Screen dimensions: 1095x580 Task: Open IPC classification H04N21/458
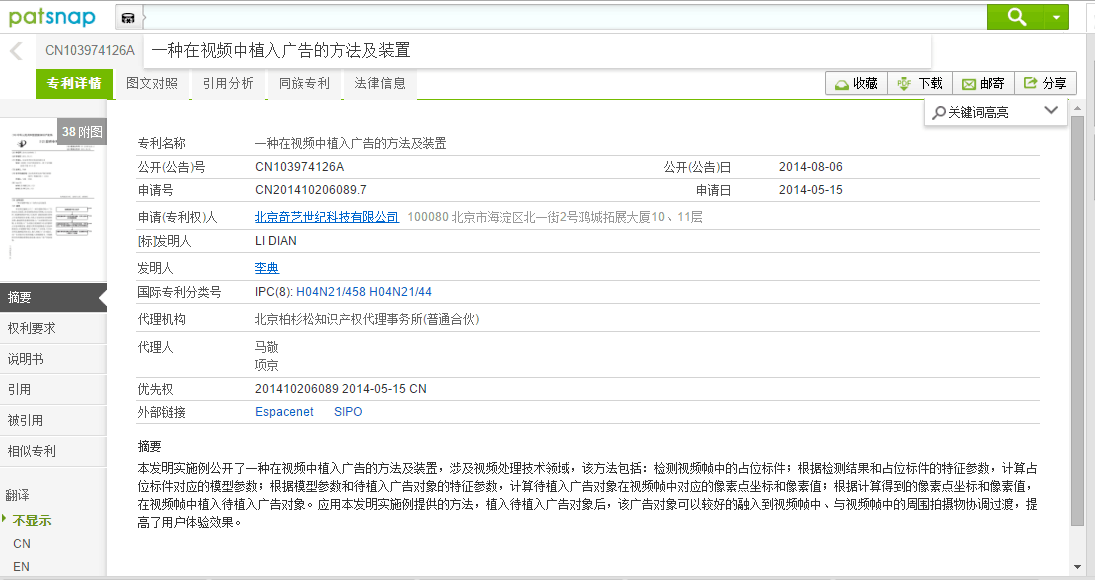(330, 292)
